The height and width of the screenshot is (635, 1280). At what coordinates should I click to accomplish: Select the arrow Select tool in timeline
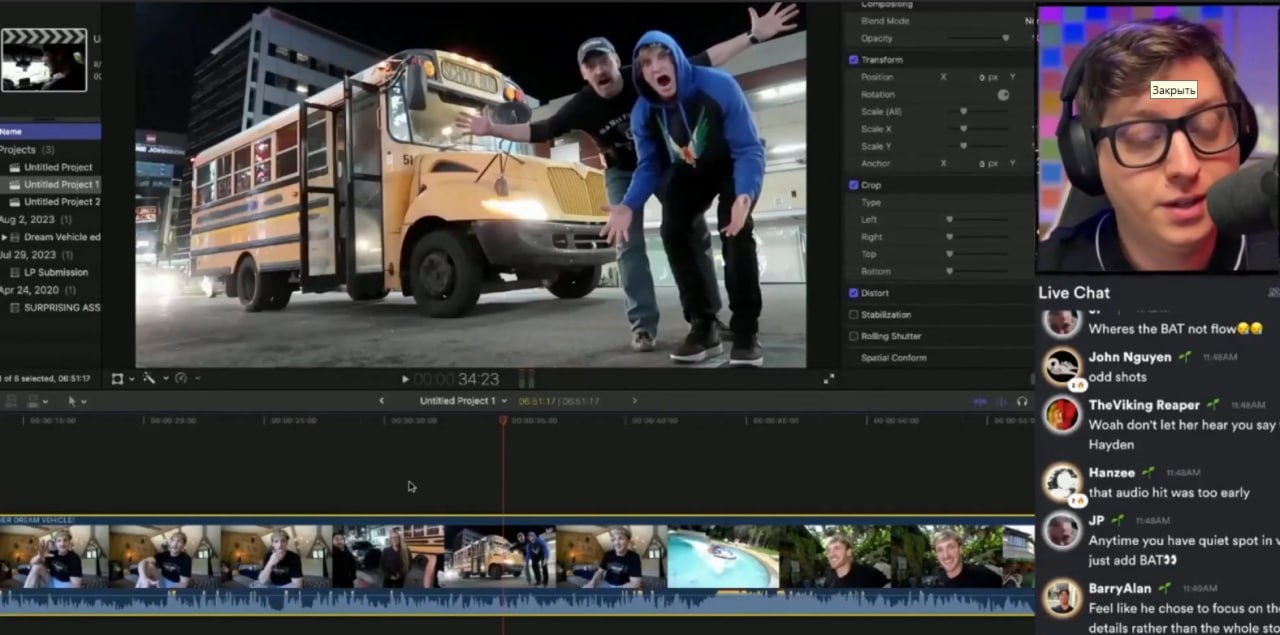(71, 401)
